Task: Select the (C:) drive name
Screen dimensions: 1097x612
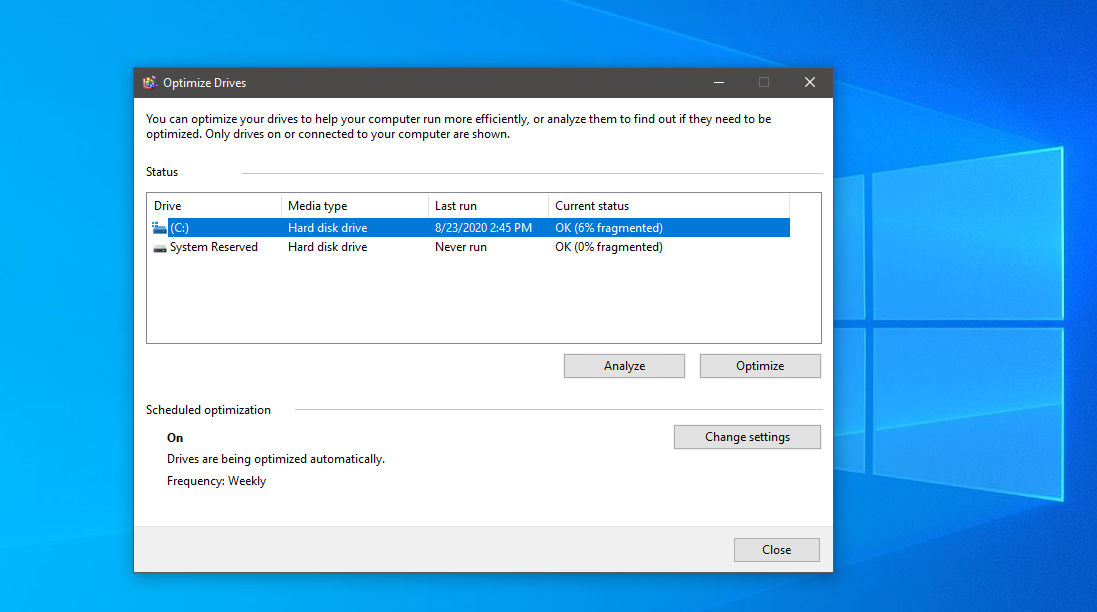Action: click(x=179, y=228)
